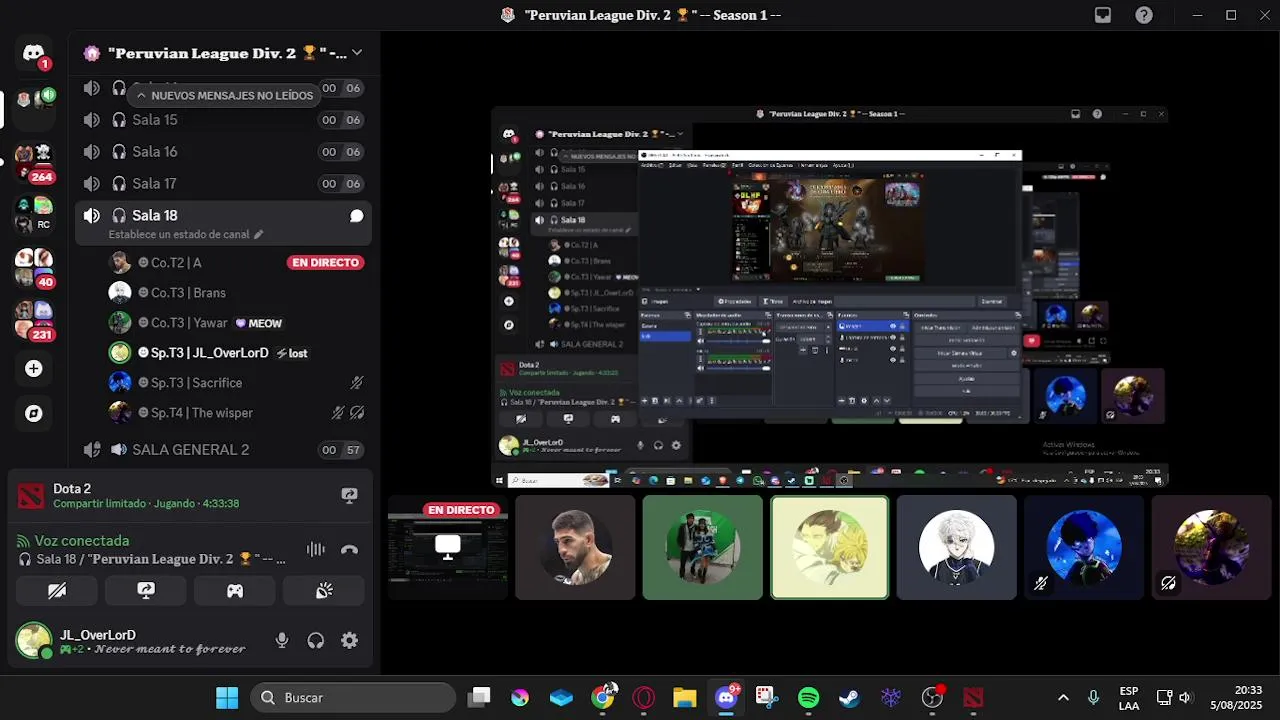Screen dimensions: 1280x720
Task: Mute microphone in user panel
Action: [x=282, y=641]
